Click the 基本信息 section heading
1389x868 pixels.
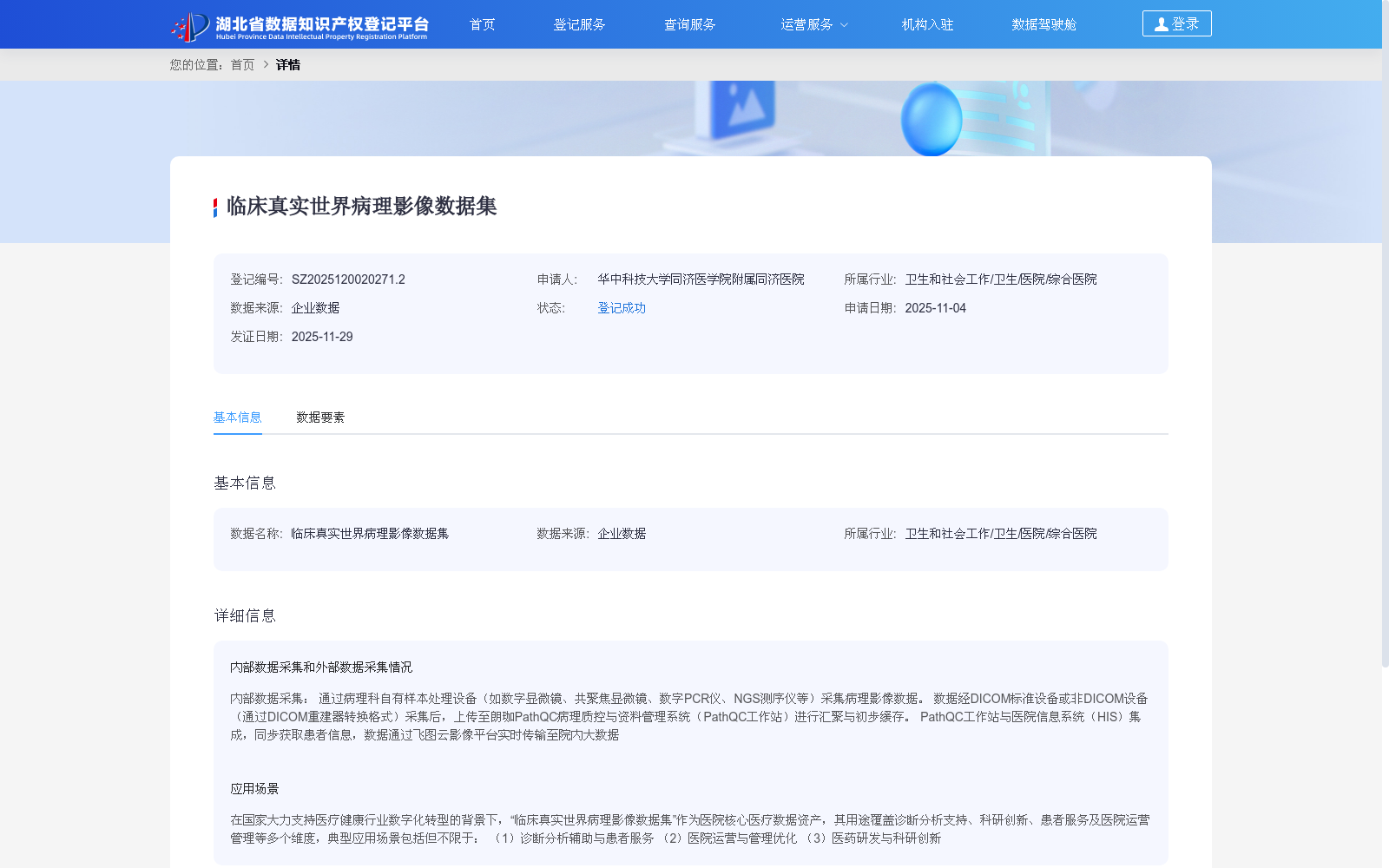245,483
